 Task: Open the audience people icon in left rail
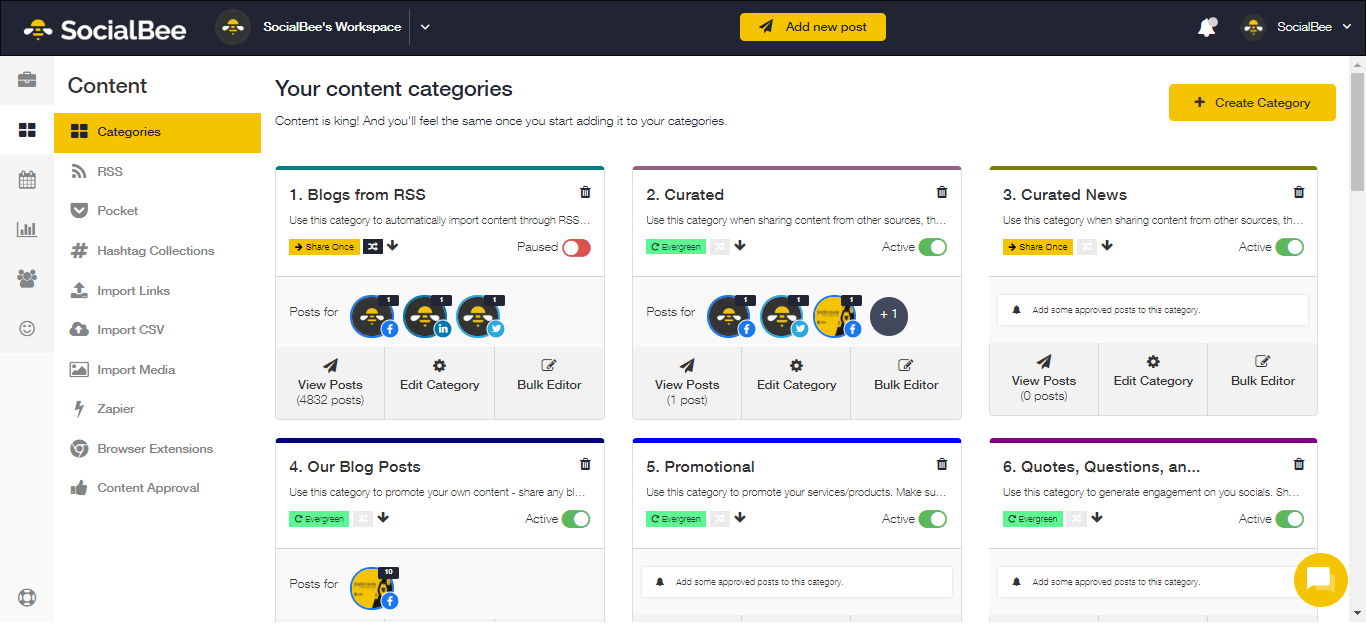(27, 278)
